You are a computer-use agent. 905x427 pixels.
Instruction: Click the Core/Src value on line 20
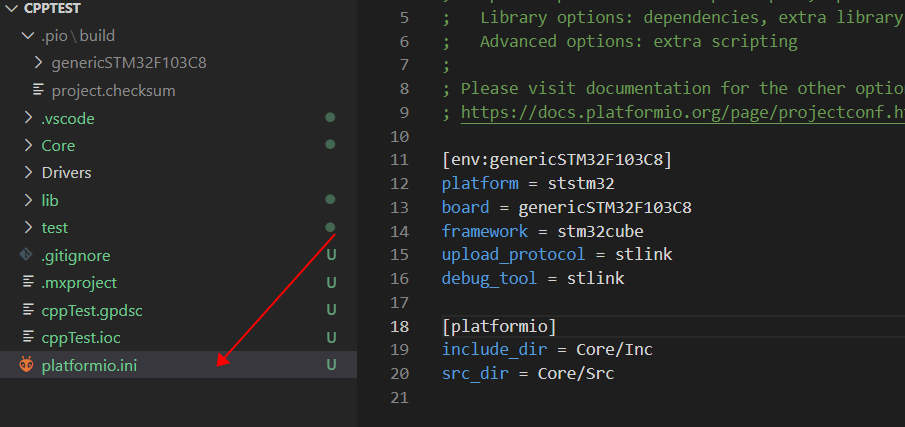pyautogui.click(x=576, y=374)
